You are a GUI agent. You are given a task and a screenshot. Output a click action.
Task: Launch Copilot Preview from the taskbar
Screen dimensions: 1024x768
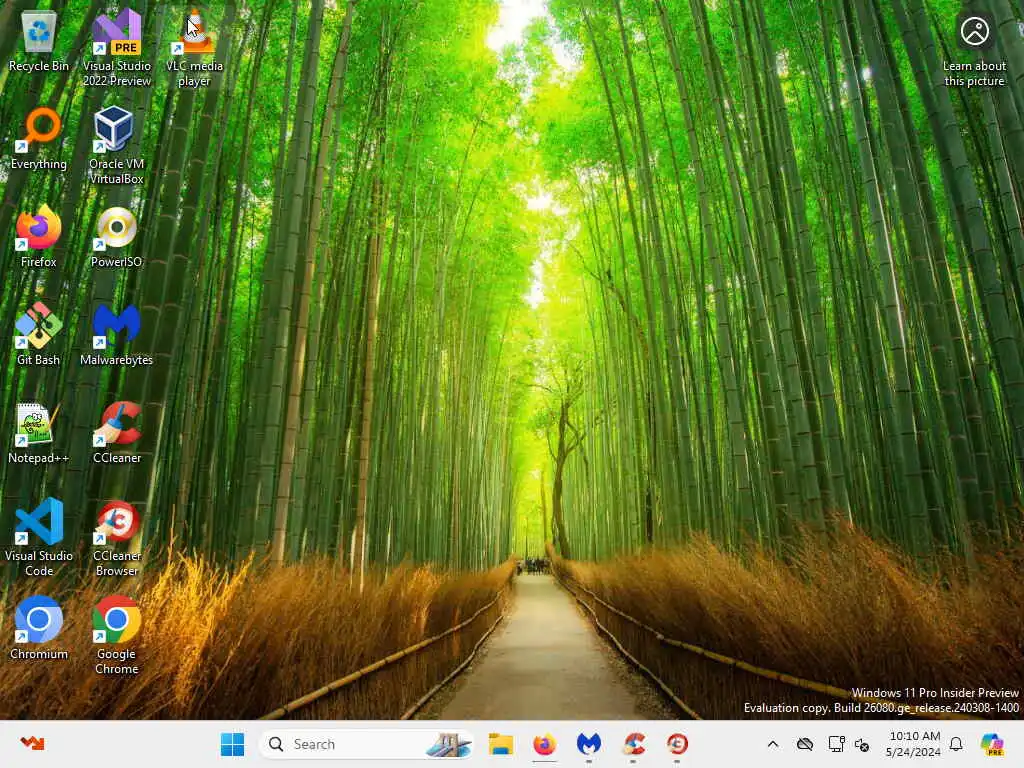coord(992,744)
